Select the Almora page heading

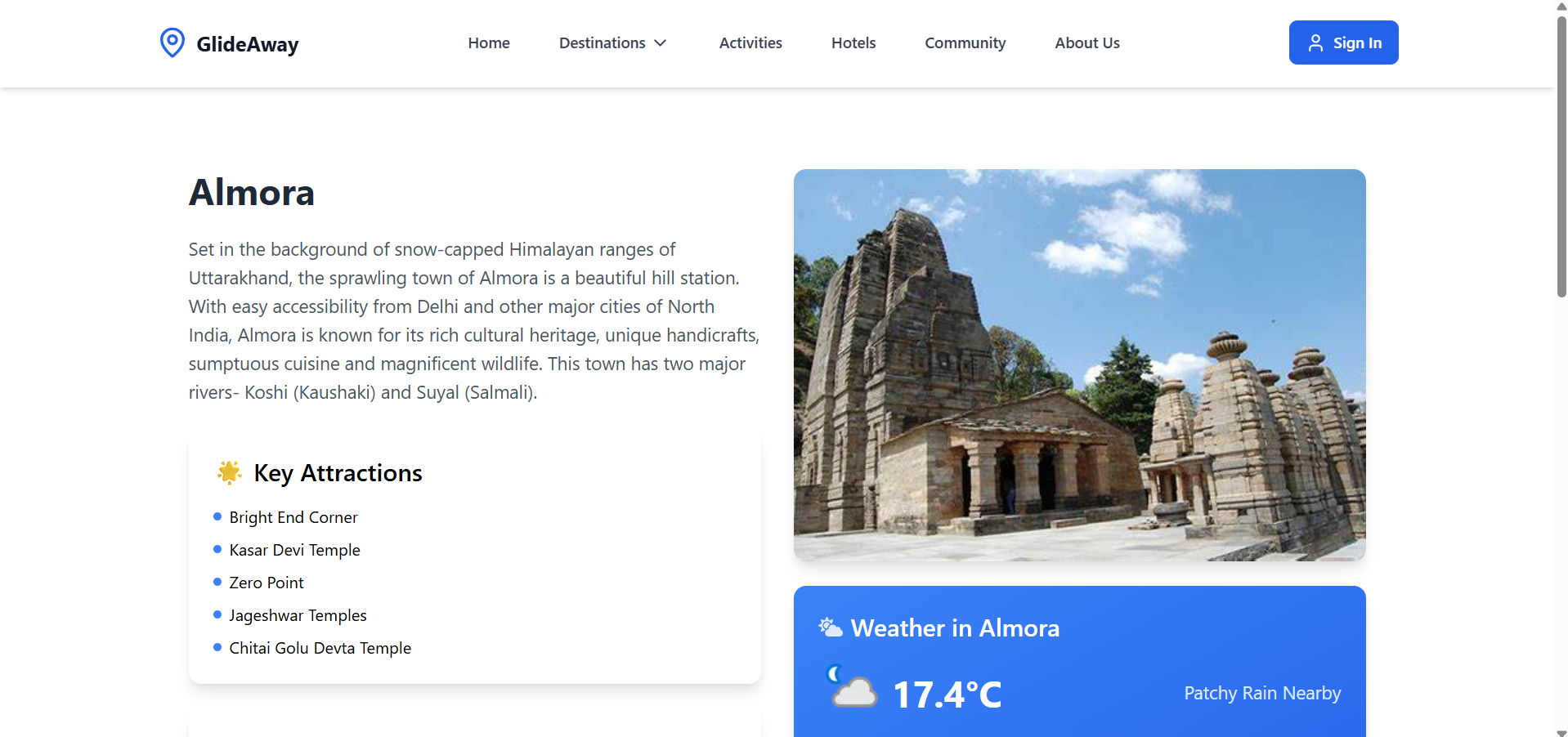(x=252, y=193)
